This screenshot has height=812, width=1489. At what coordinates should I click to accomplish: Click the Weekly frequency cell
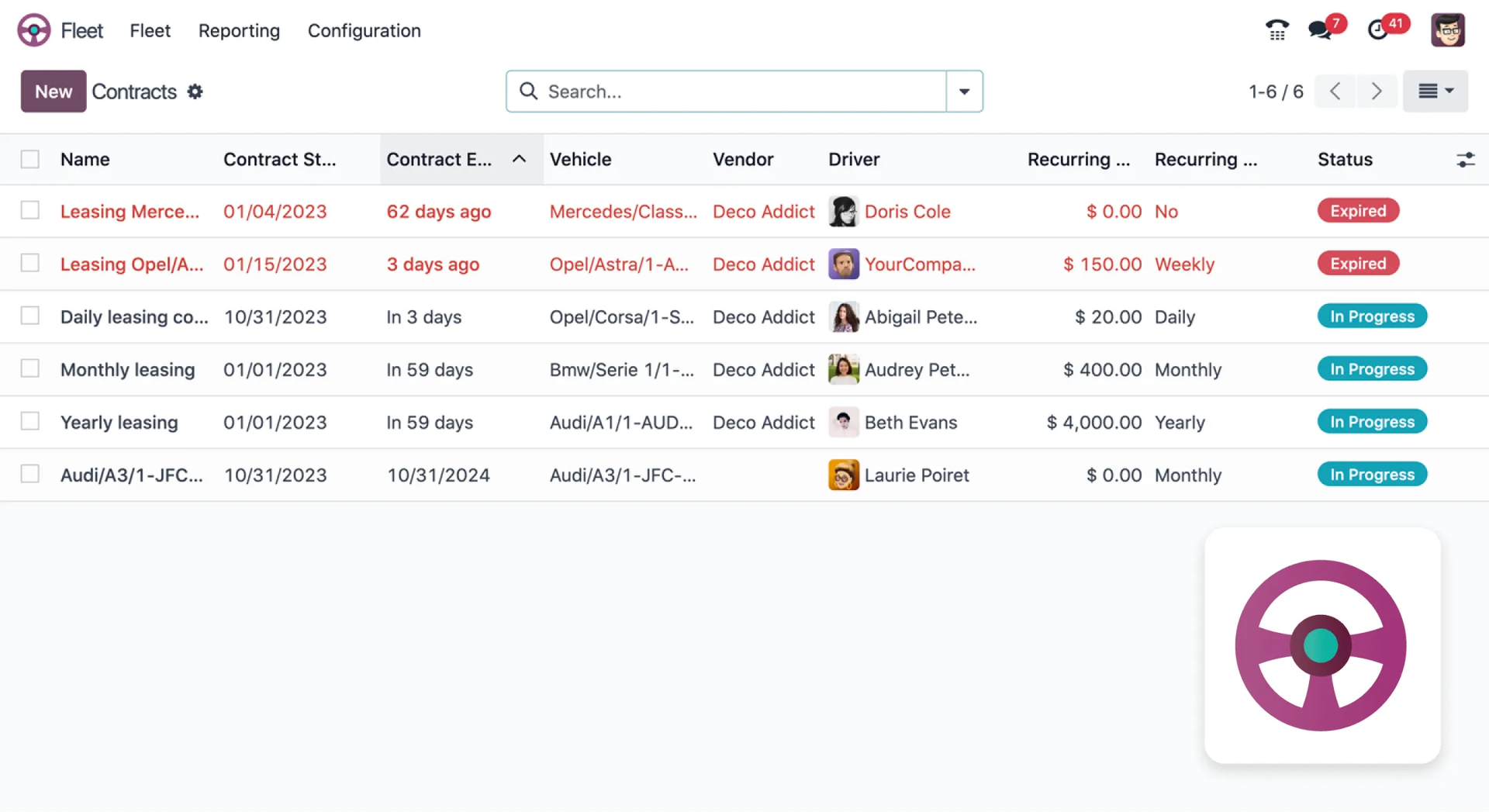1184,264
